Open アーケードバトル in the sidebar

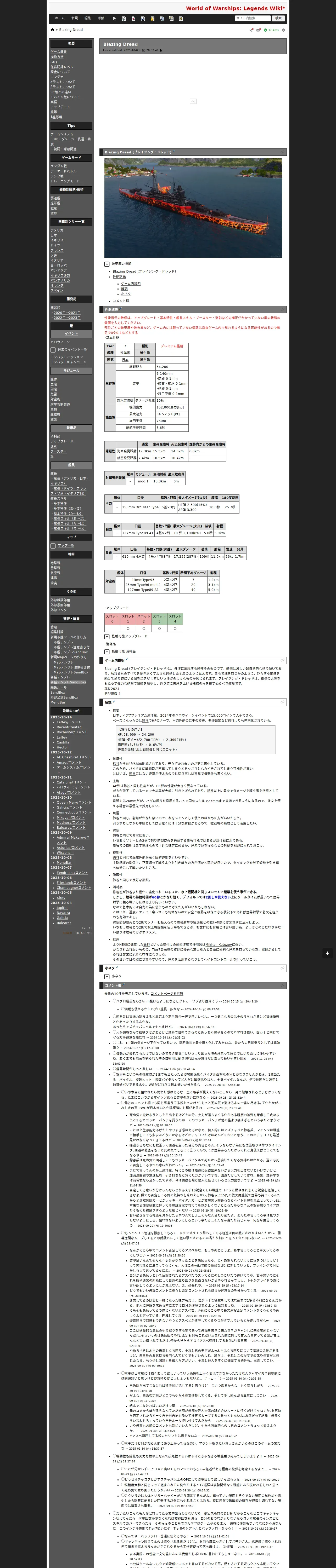tap(63, 171)
